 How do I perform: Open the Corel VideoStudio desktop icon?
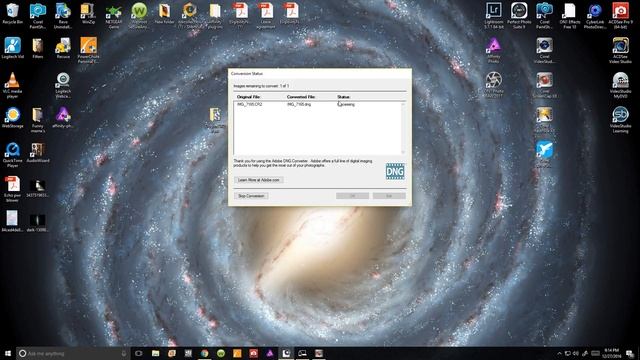[x=544, y=50]
